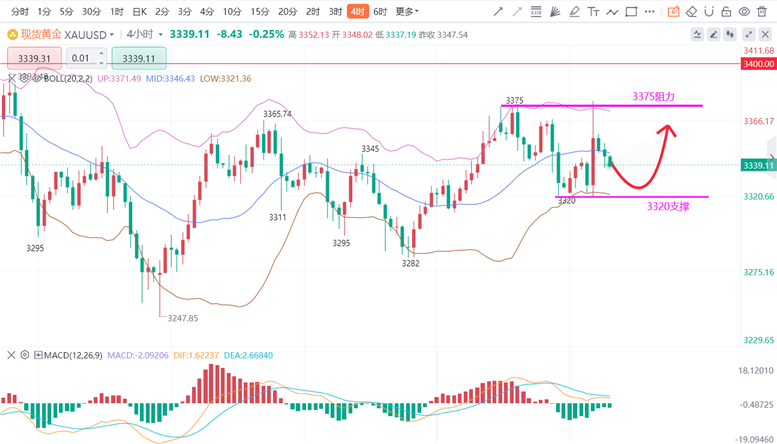This screenshot has width=777, height=444.
Task: Toggle the orange drawing edit mode icon
Action: 673,12
